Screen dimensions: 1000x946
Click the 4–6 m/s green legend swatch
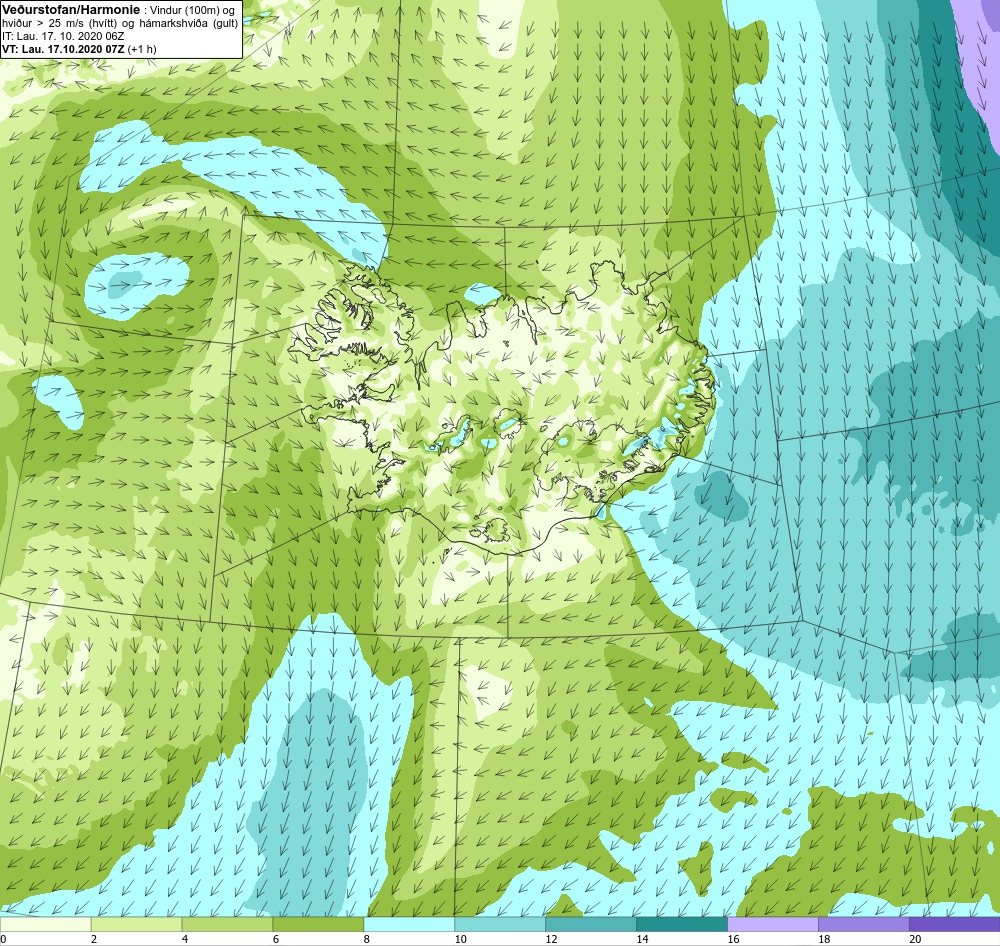(x=227, y=924)
